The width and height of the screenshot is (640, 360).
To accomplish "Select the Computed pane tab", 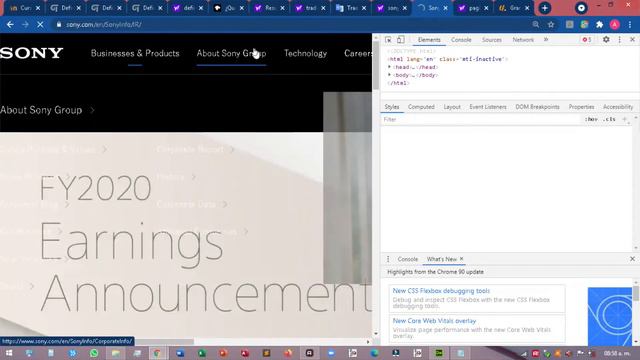I will [421, 107].
